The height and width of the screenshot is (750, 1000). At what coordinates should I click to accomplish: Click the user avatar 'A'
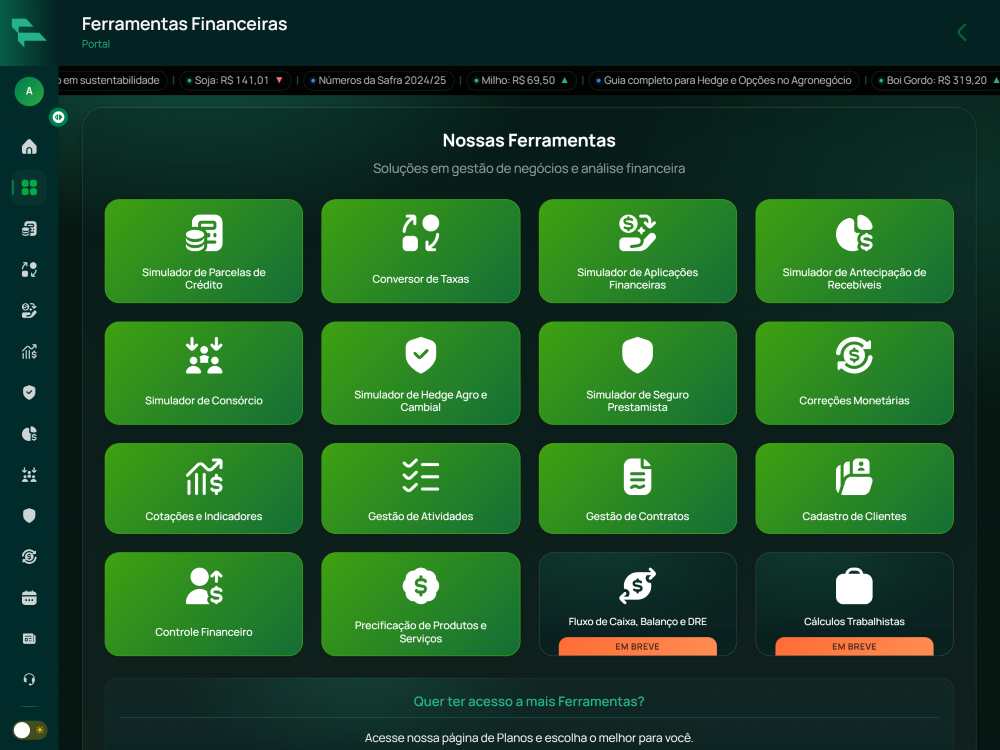[x=29, y=91]
